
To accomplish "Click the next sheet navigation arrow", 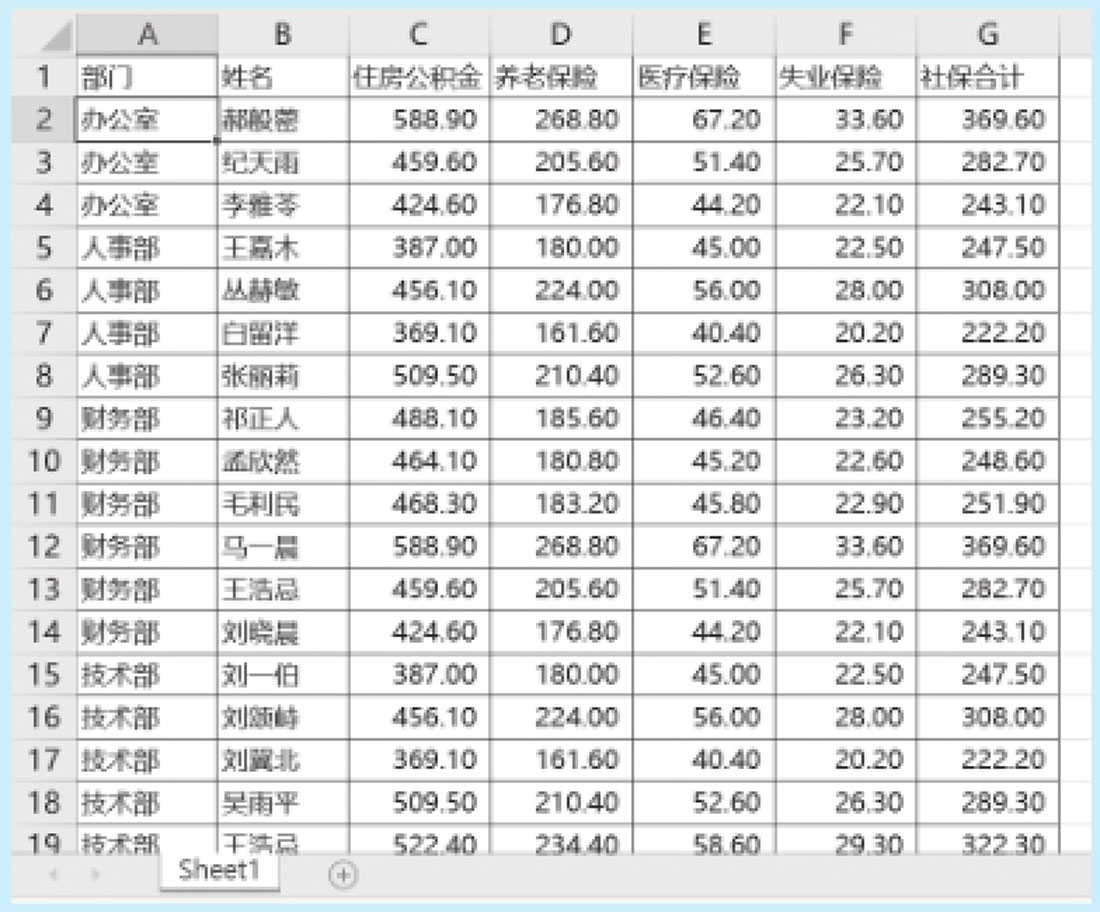I will [x=95, y=874].
